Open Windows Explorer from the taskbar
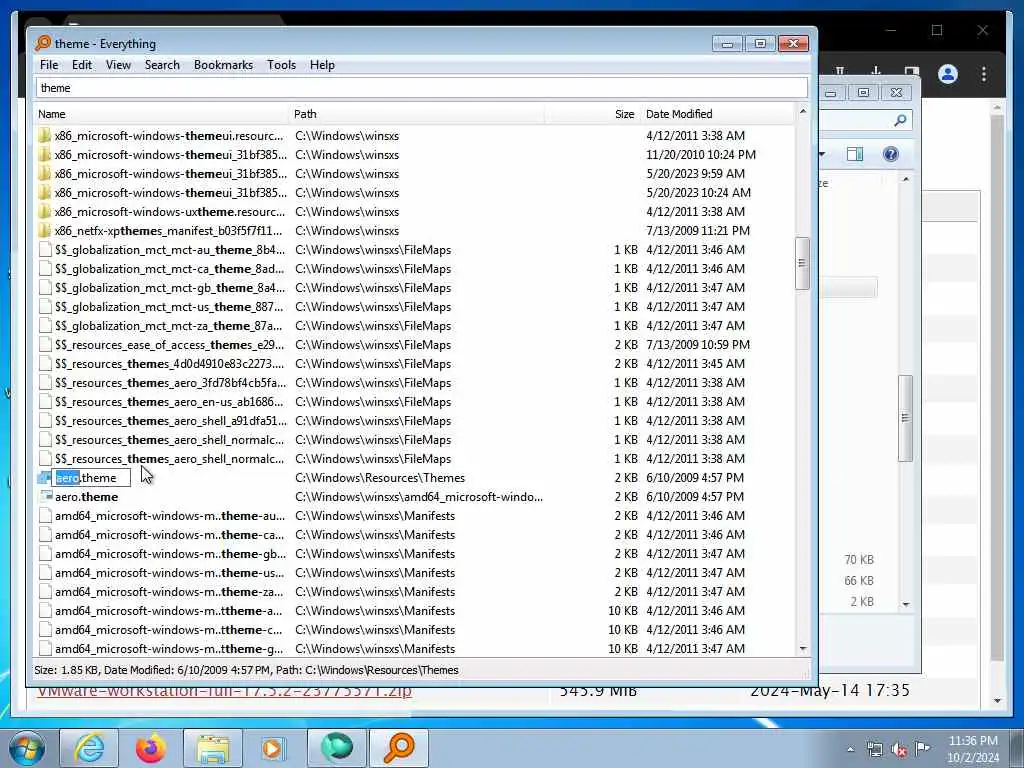 [x=213, y=748]
